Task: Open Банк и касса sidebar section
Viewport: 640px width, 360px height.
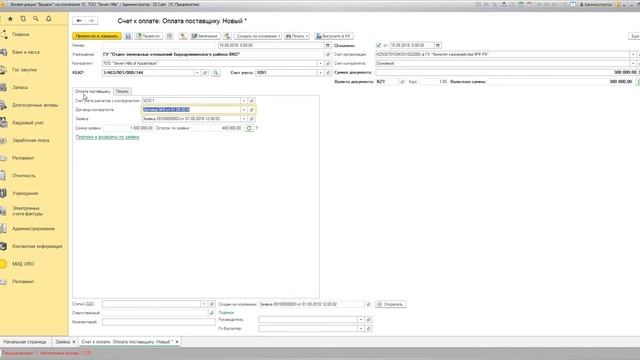Action: coord(26,52)
